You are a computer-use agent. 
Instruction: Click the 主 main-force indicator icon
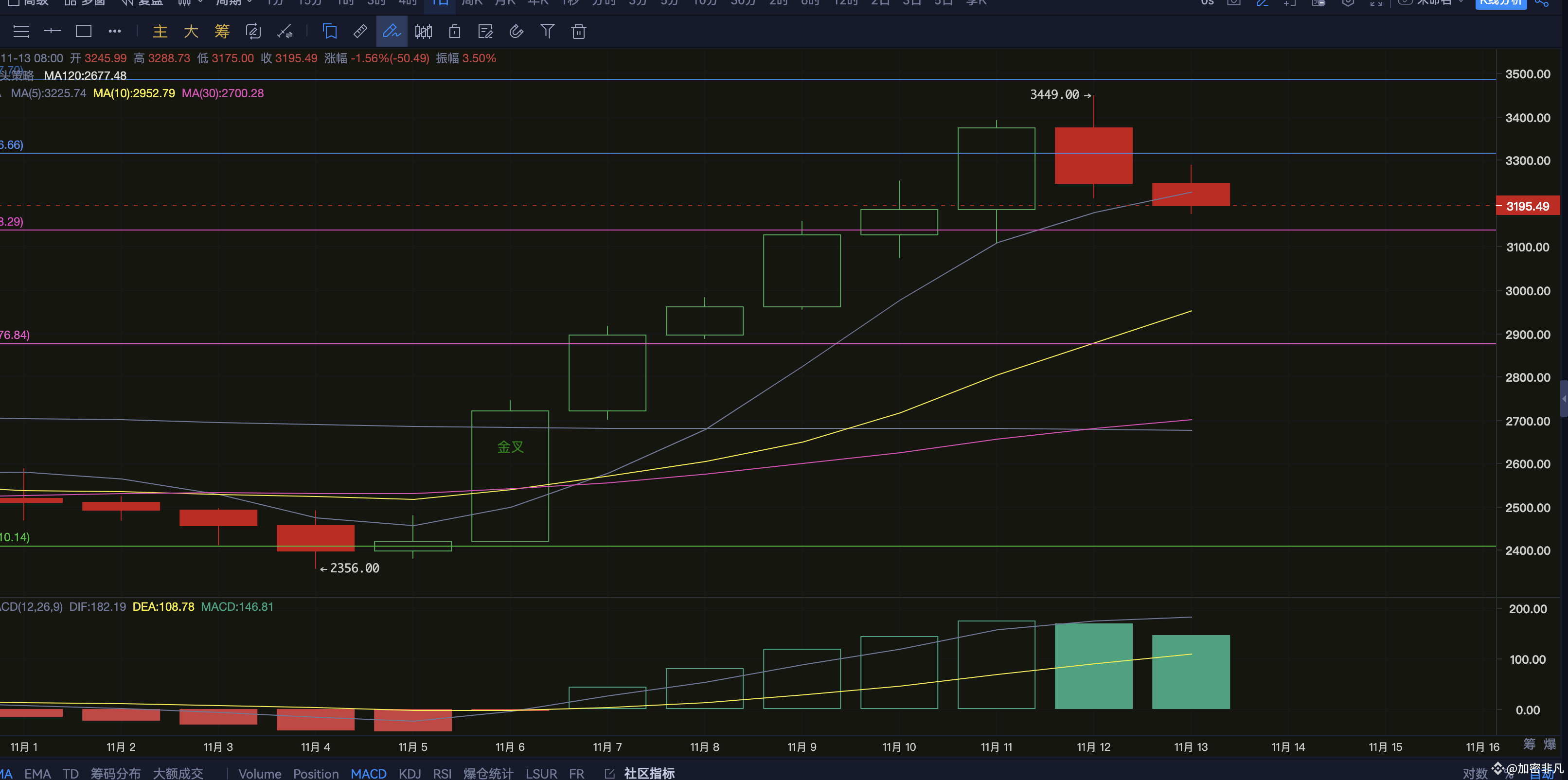pyautogui.click(x=160, y=31)
